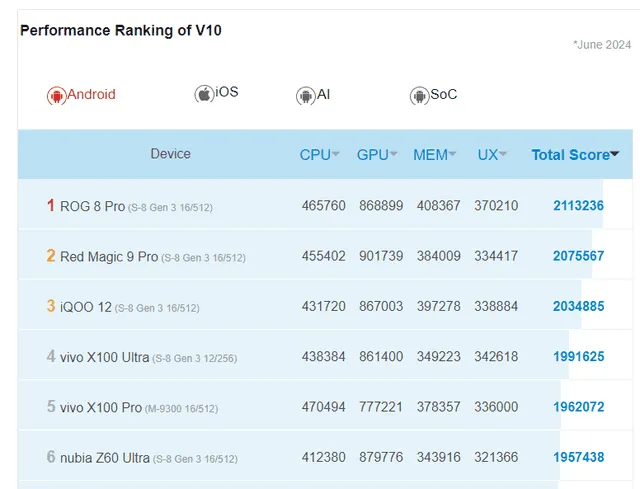Viewport: 640px width, 489px height.
Task: Sort ranking by Total Score arrow
Action: coord(614,155)
